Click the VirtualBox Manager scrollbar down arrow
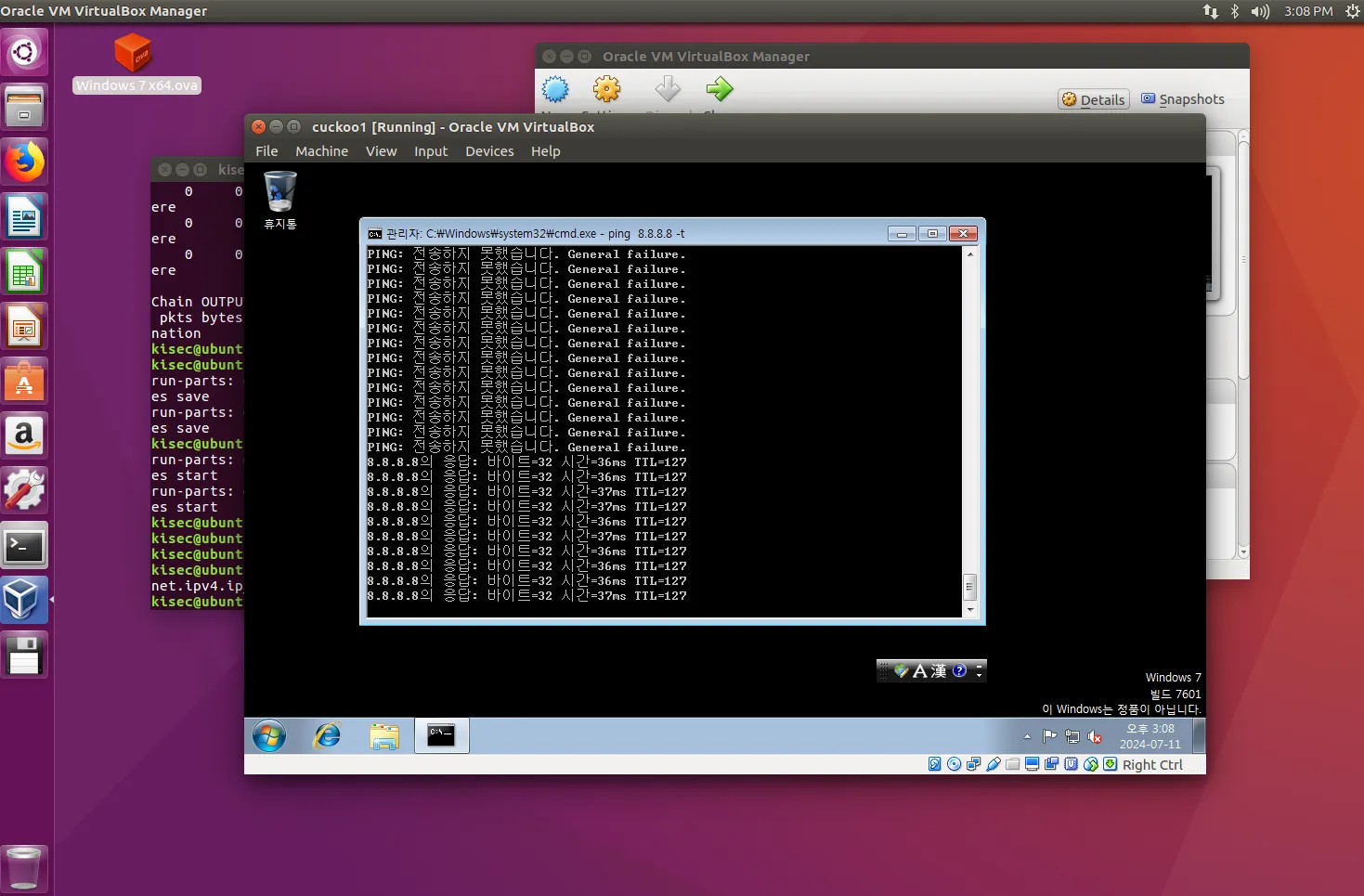 (1243, 552)
